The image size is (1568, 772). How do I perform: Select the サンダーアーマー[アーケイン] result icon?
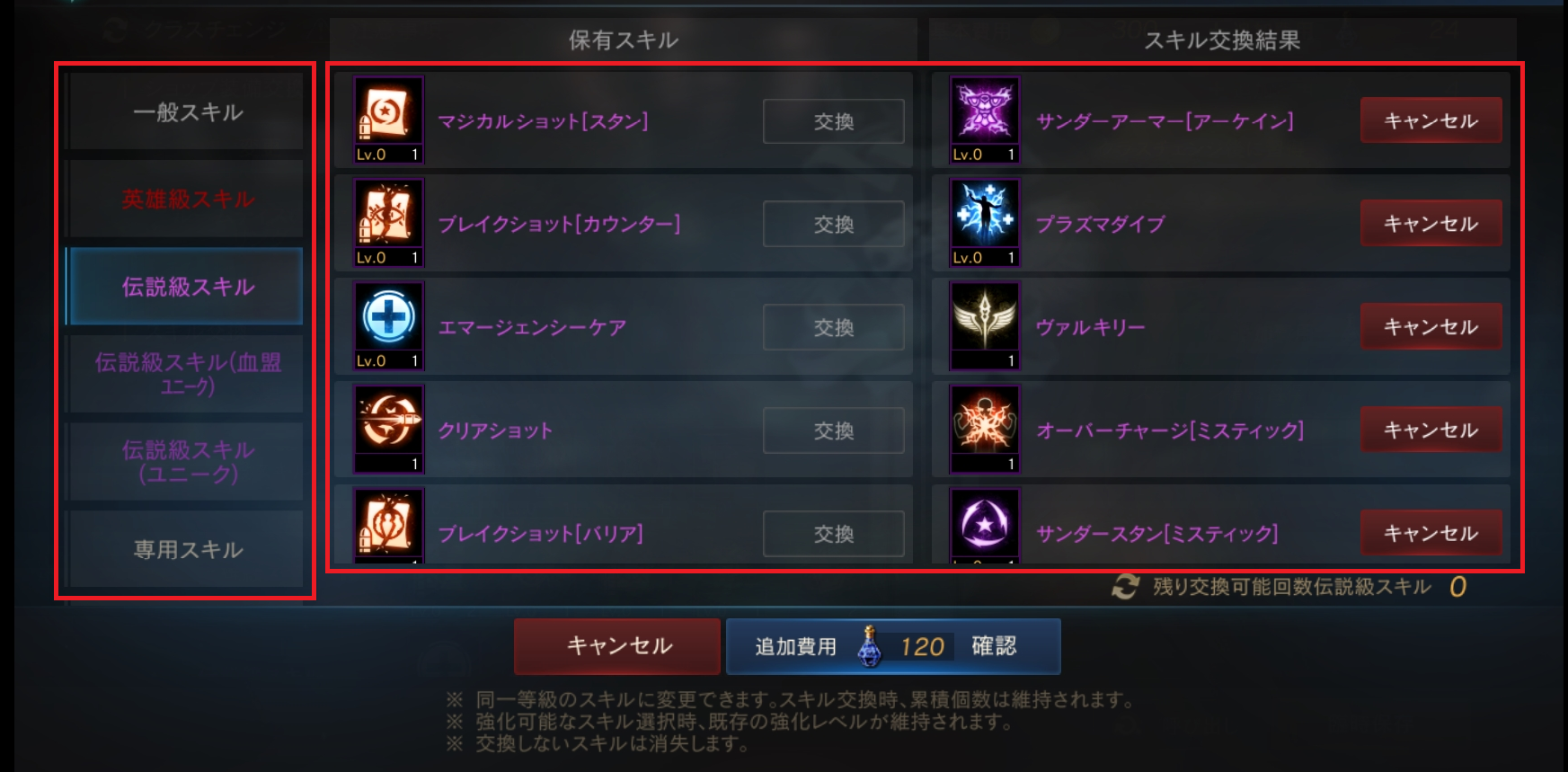point(985,120)
